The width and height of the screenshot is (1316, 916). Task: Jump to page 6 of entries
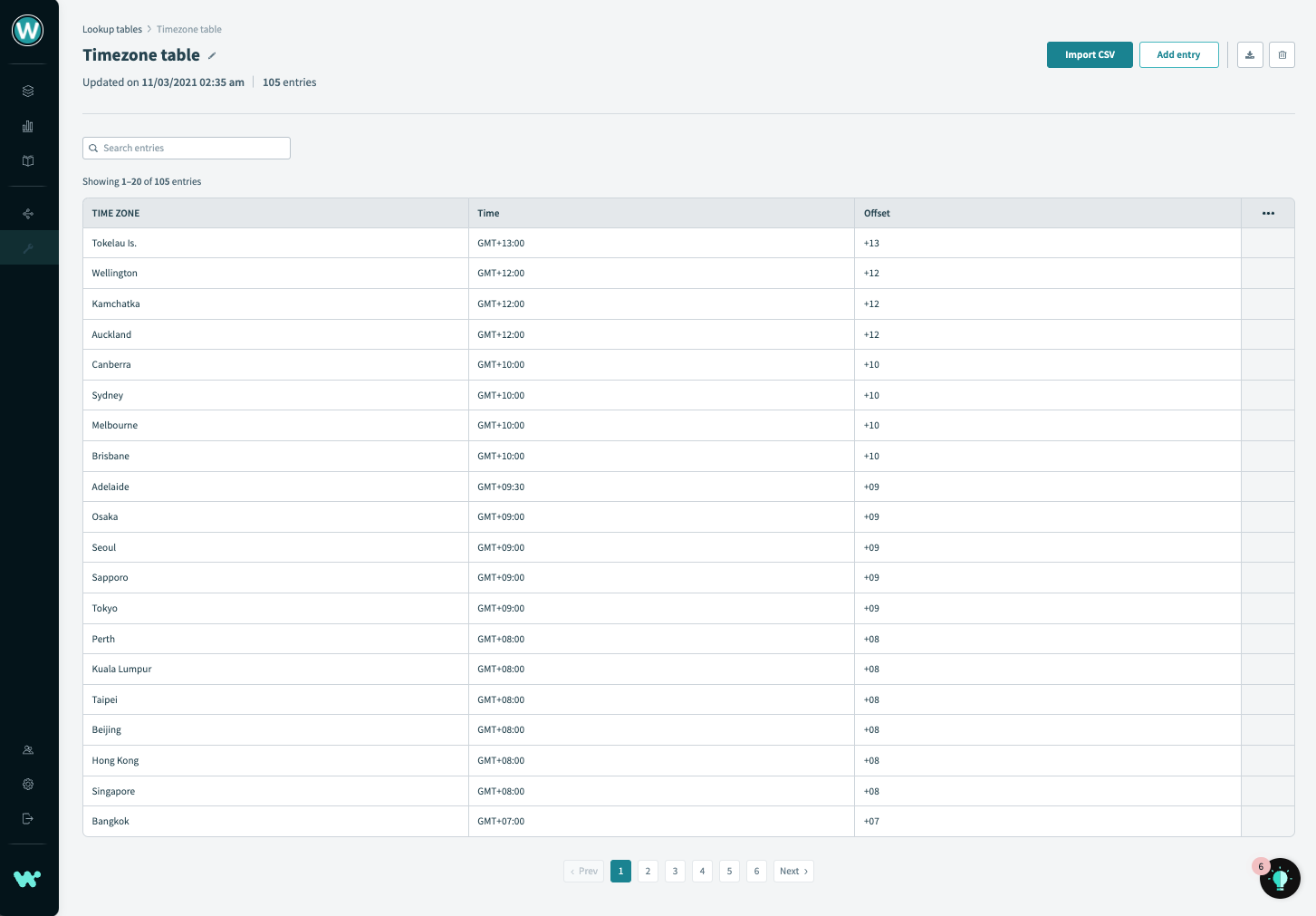click(x=756, y=872)
